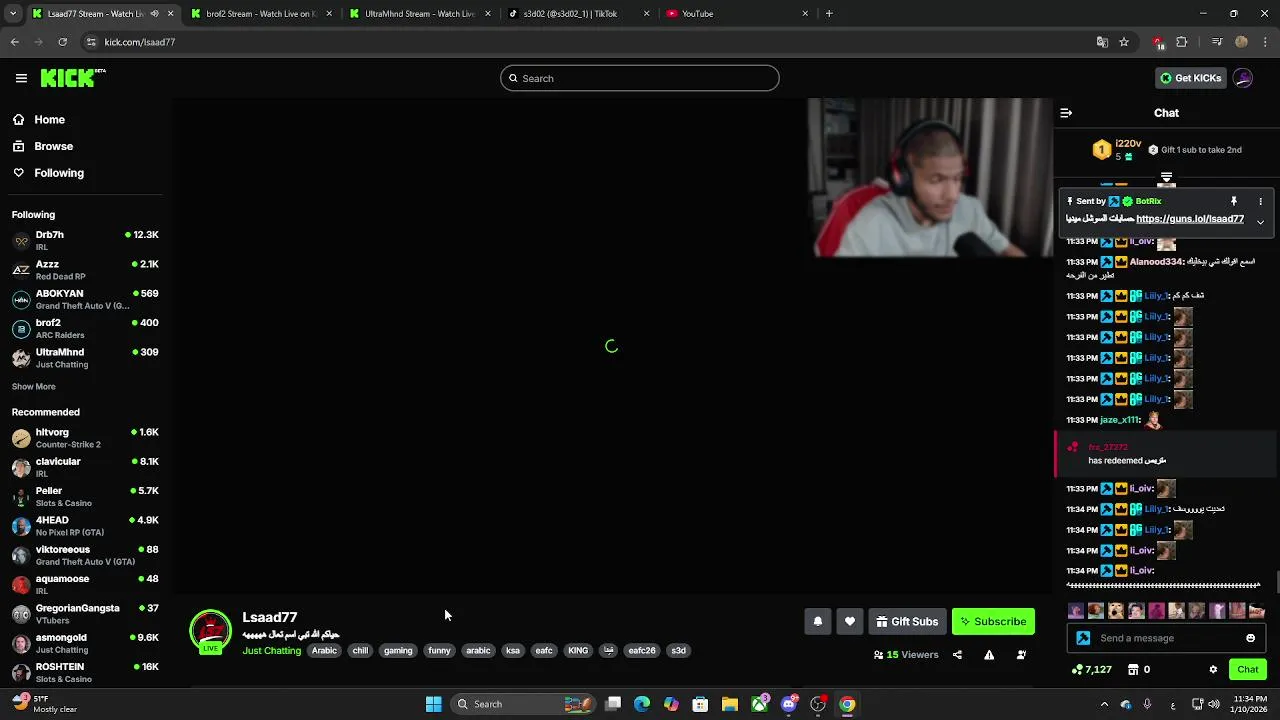Open the hltvorg recommended channel
1280x720 pixels.
(85, 438)
